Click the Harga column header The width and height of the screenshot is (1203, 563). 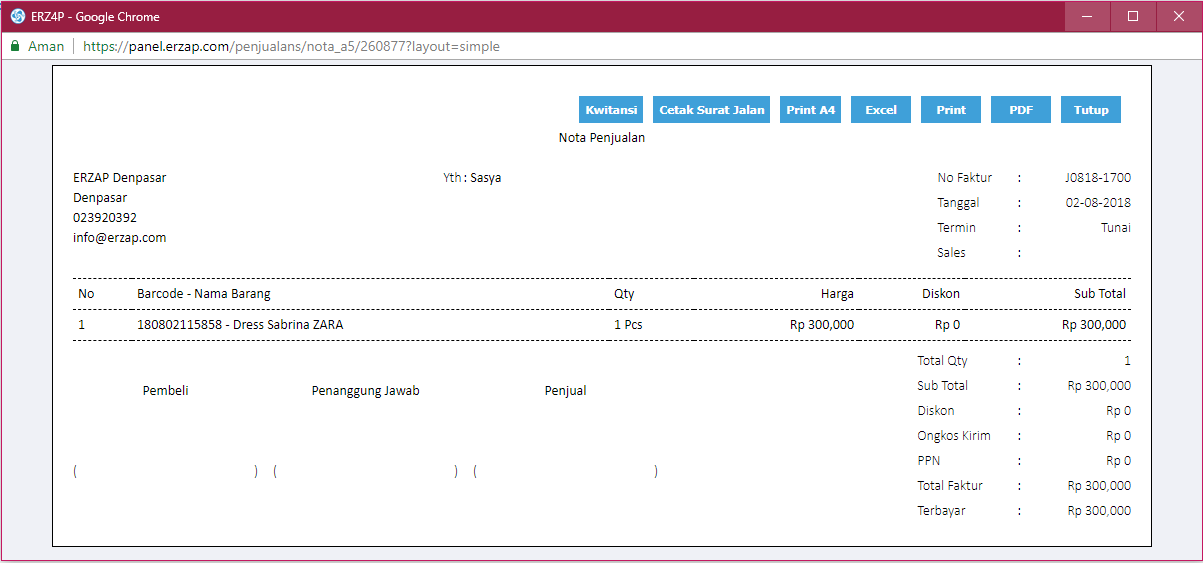click(x=838, y=294)
